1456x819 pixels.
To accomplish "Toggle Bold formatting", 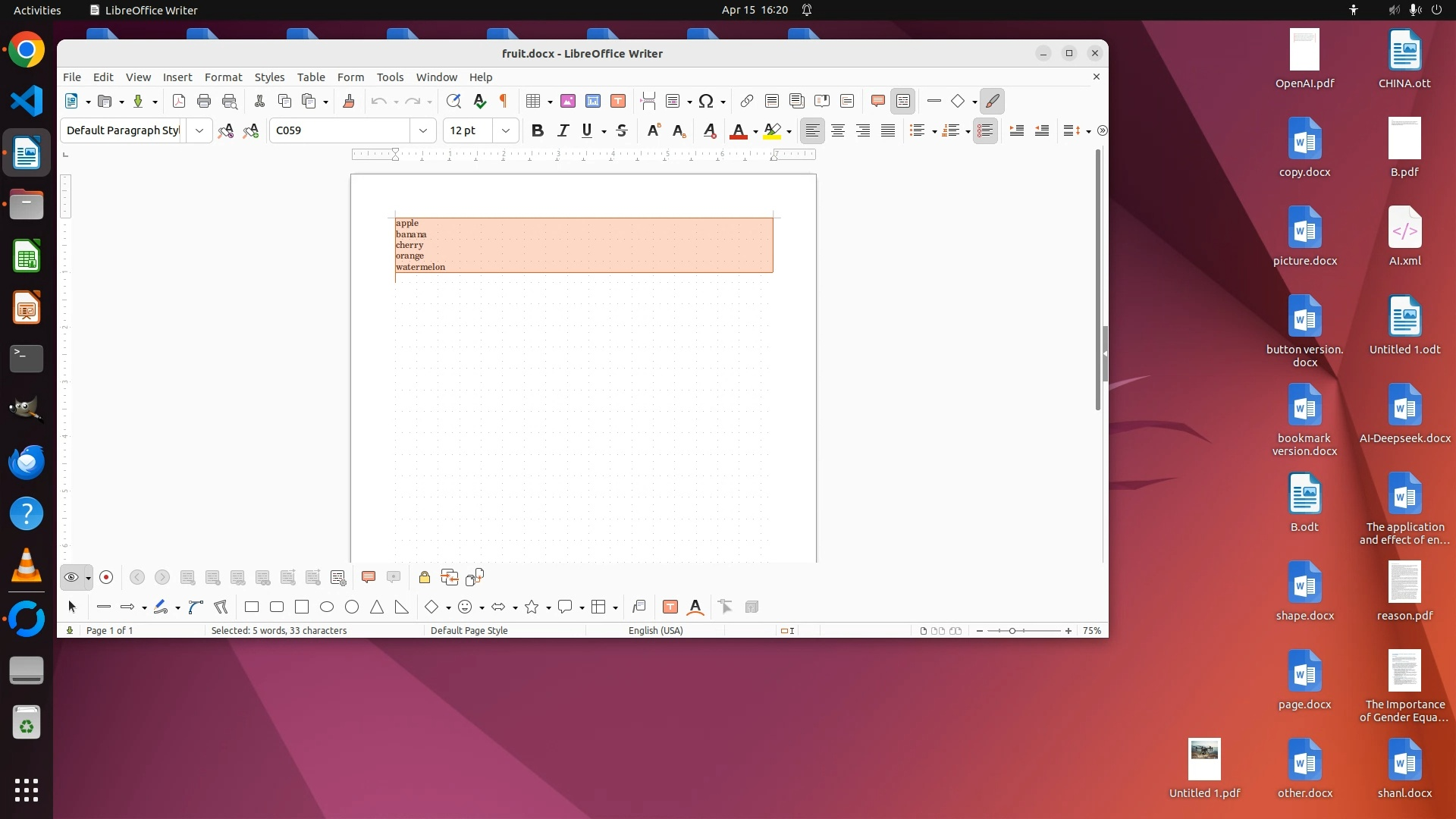I will (x=537, y=130).
